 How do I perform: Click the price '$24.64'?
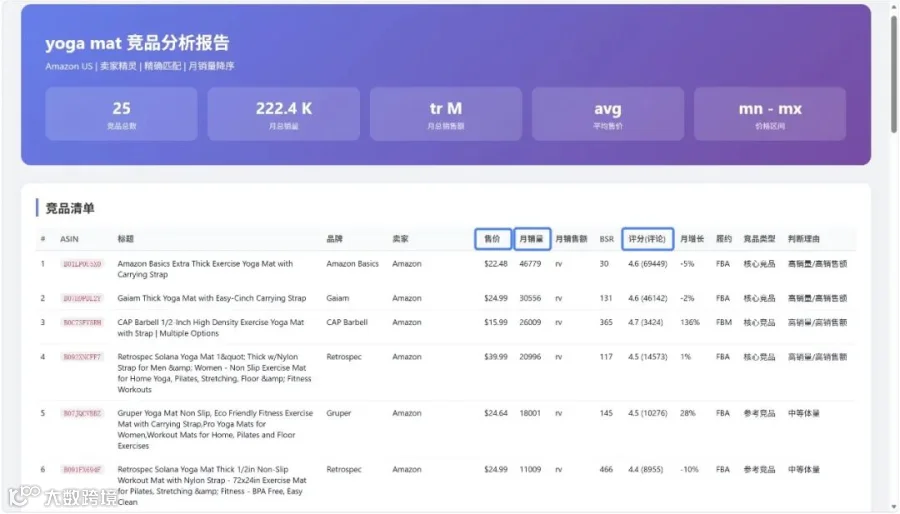coord(496,413)
